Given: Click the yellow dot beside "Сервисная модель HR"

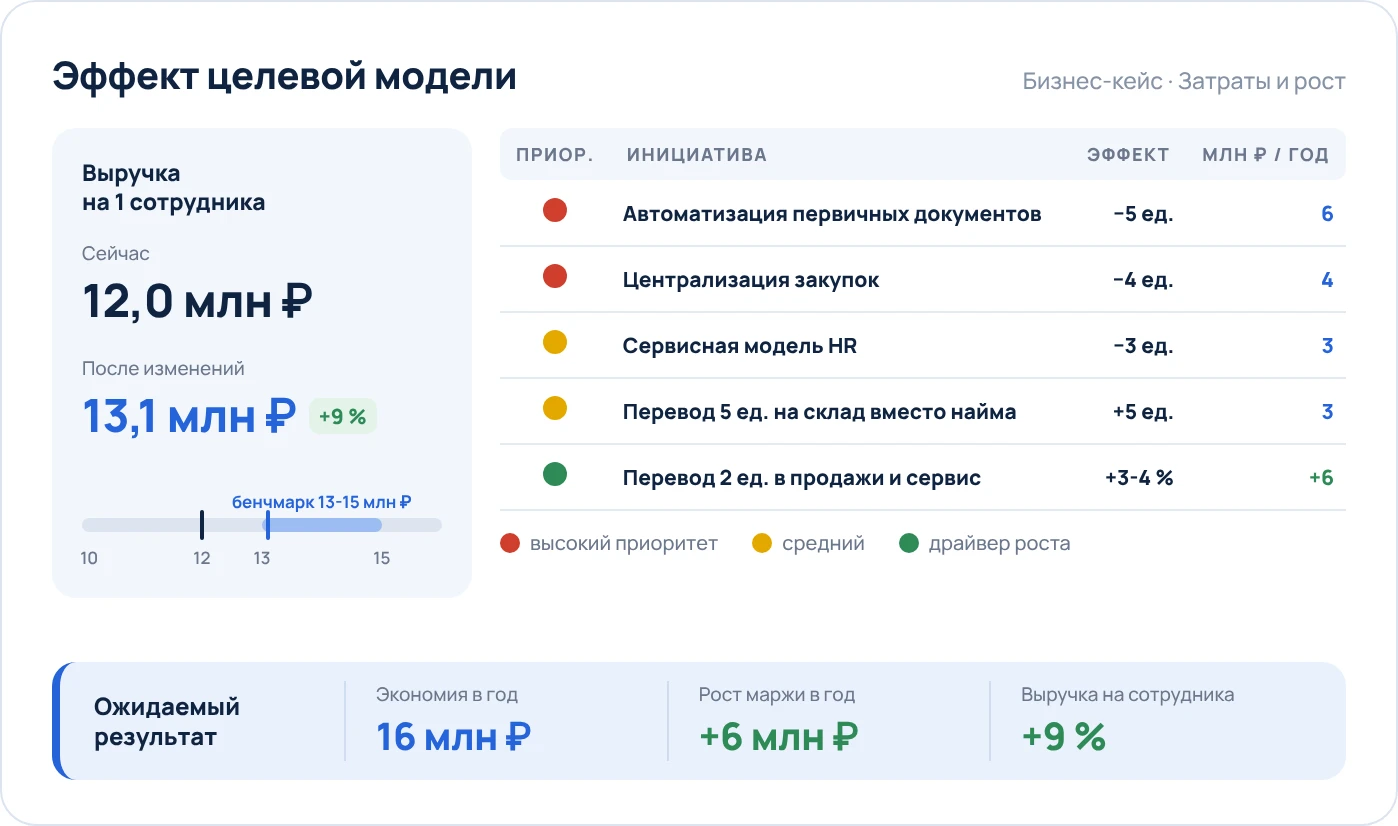Looking at the screenshot, I should click(x=555, y=342).
